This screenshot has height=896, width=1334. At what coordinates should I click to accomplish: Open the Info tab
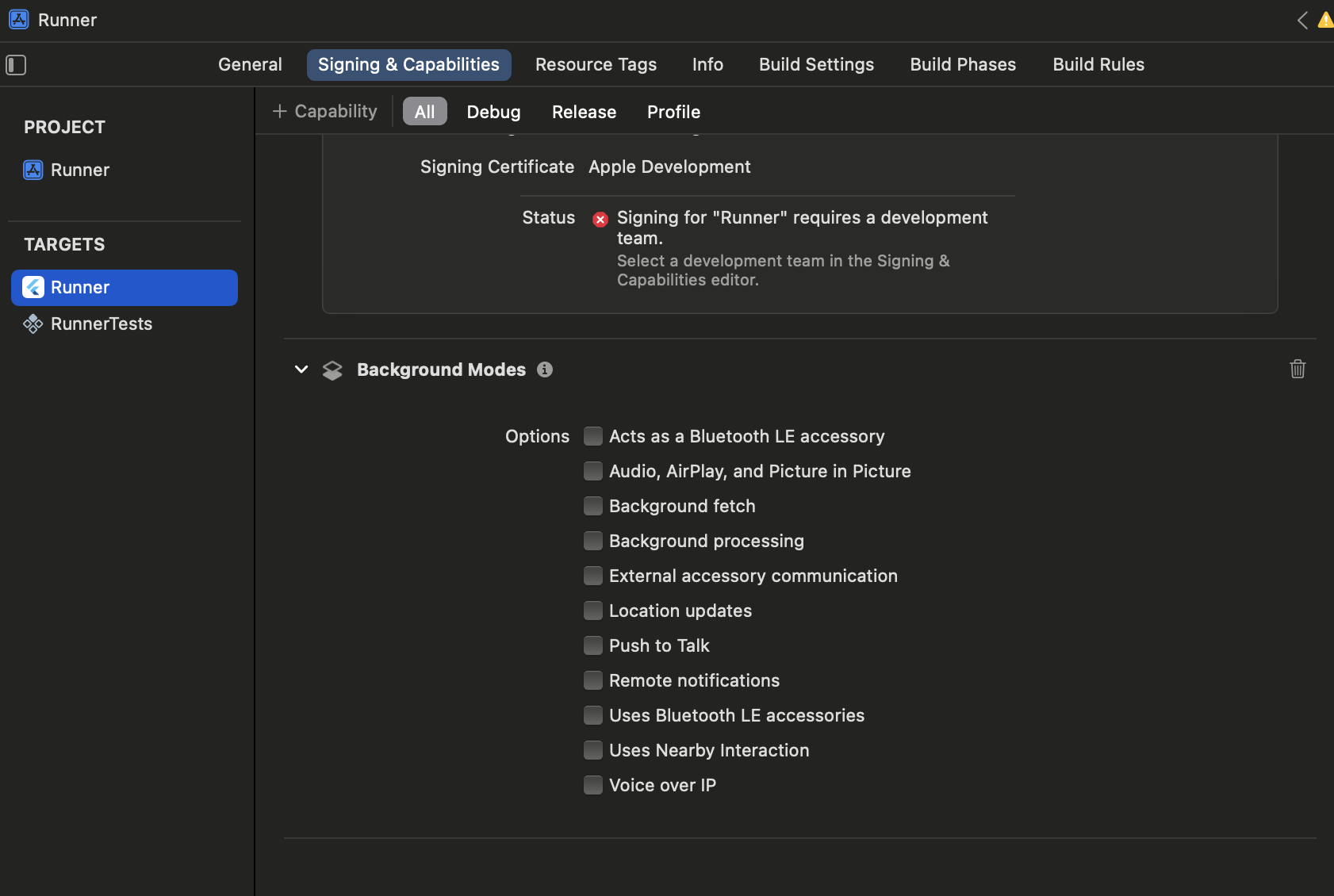707,64
